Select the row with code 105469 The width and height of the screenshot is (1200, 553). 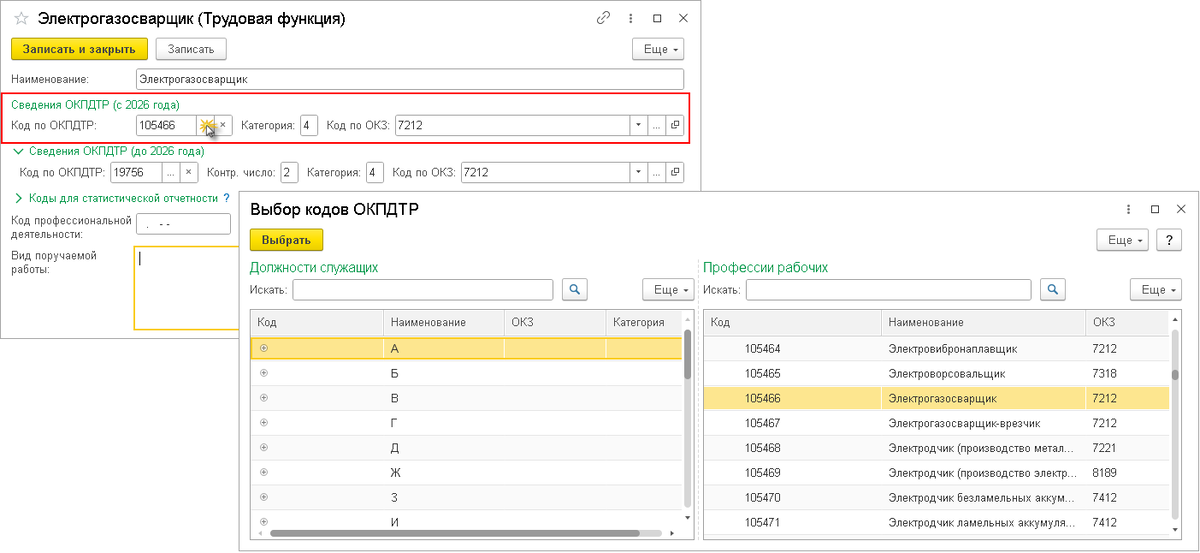pos(936,471)
